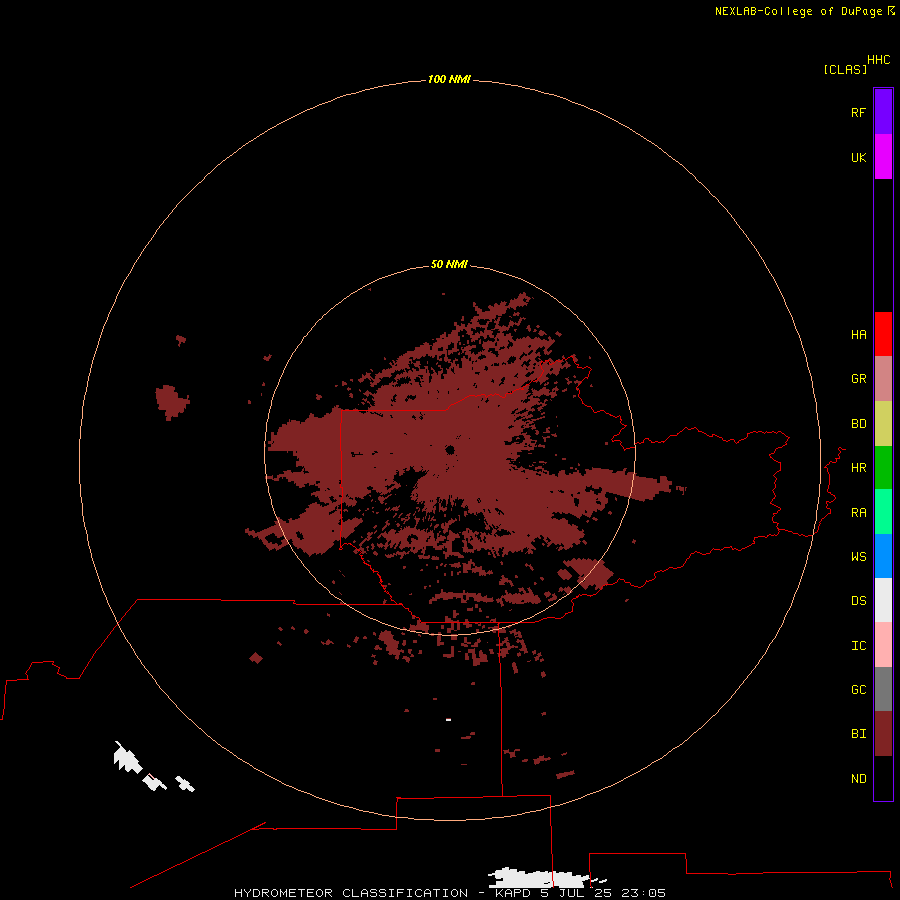This screenshot has width=900, height=900.
Task: Click the IC light pink legend swatch
Action: click(883, 645)
